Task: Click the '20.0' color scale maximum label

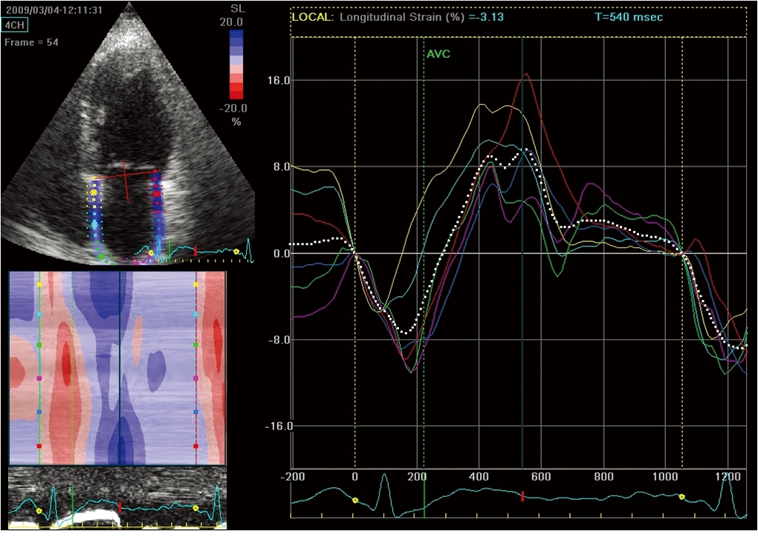Action: 232,22
